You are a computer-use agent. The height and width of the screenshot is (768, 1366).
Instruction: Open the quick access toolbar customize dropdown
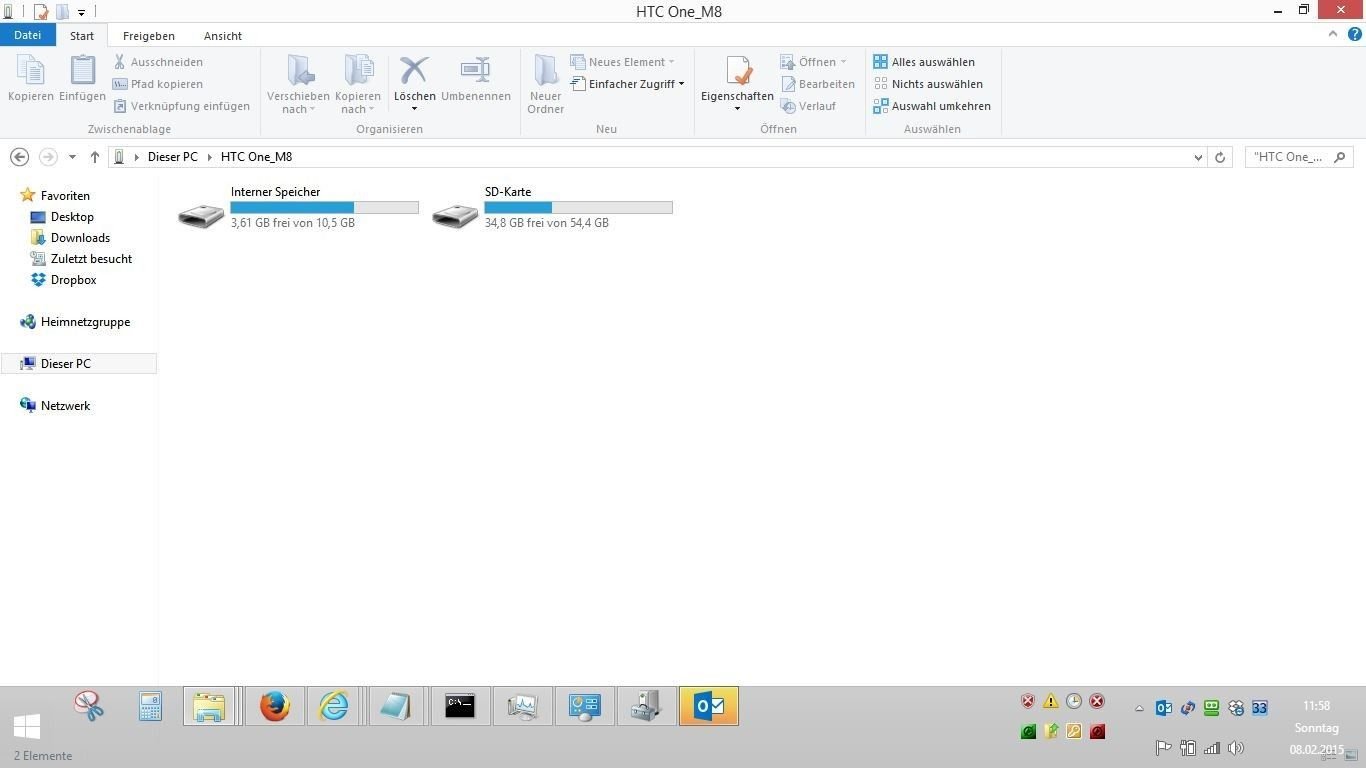pos(82,13)
